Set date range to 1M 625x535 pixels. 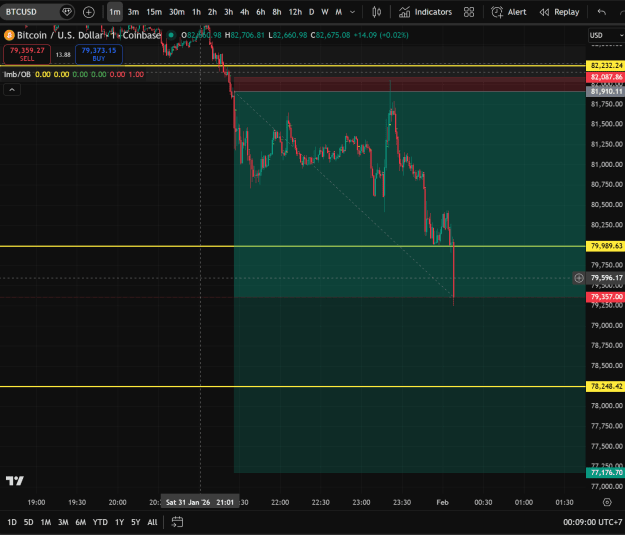[x=46, y=522]
